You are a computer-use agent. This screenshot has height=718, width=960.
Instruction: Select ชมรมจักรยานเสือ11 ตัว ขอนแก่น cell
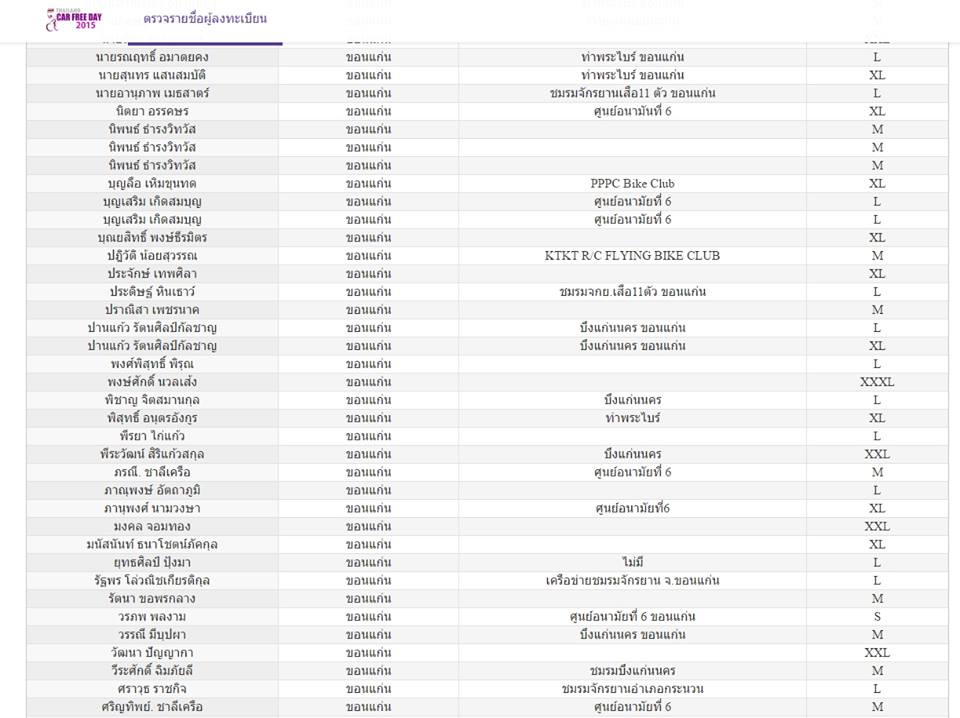(632, 93)
